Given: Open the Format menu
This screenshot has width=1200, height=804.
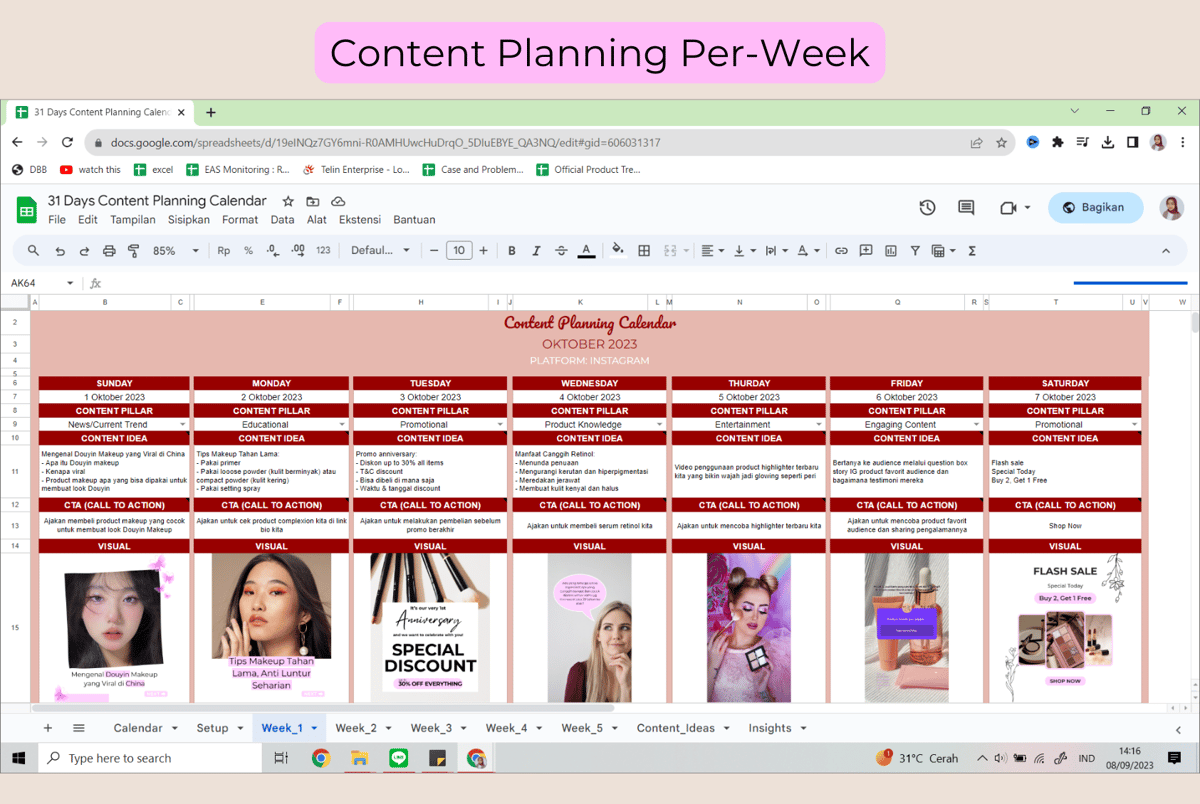Looking at the screenshot, I should [x=240, y=219].
